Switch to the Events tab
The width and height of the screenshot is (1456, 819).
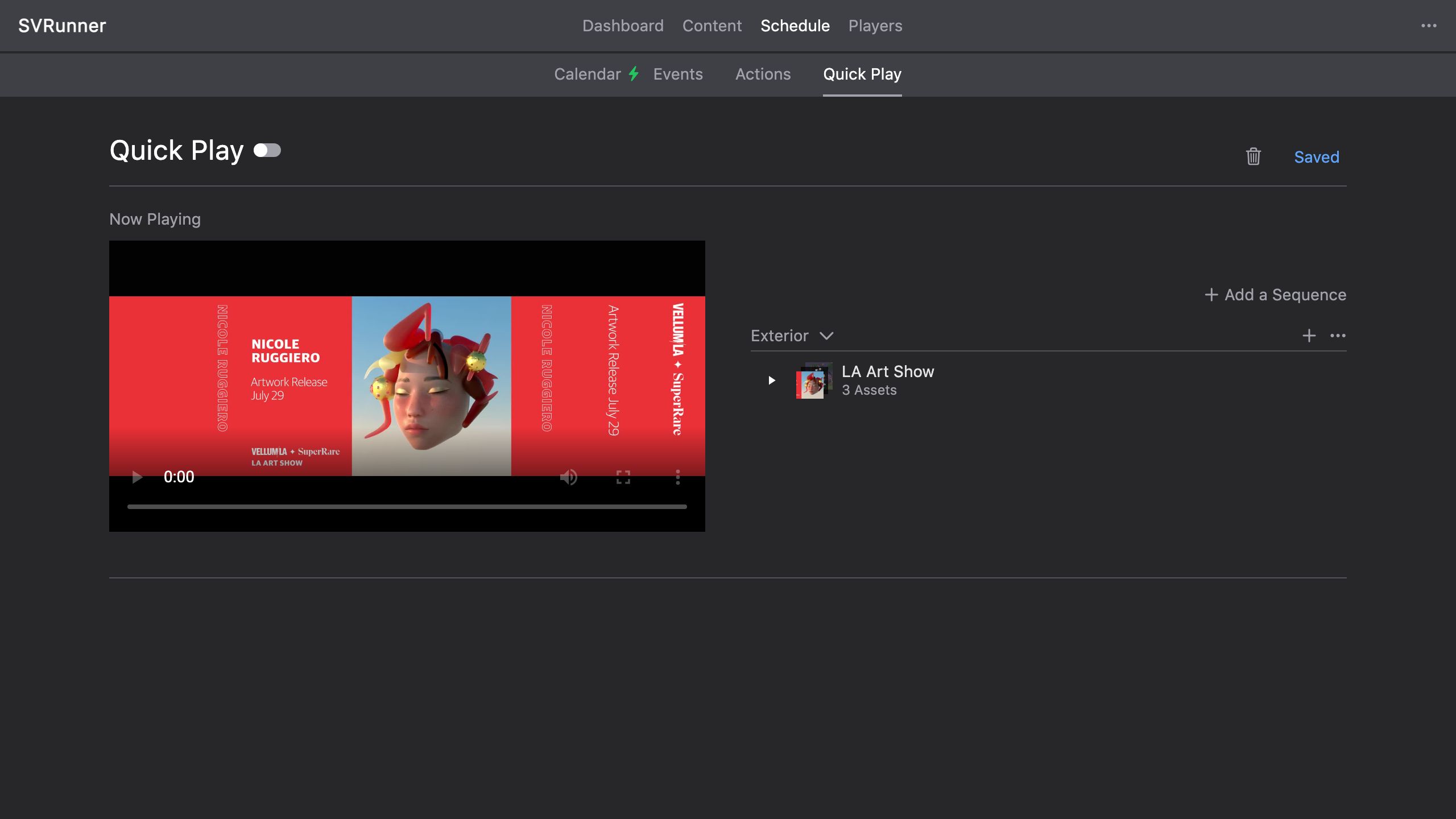tap(677, 74)
